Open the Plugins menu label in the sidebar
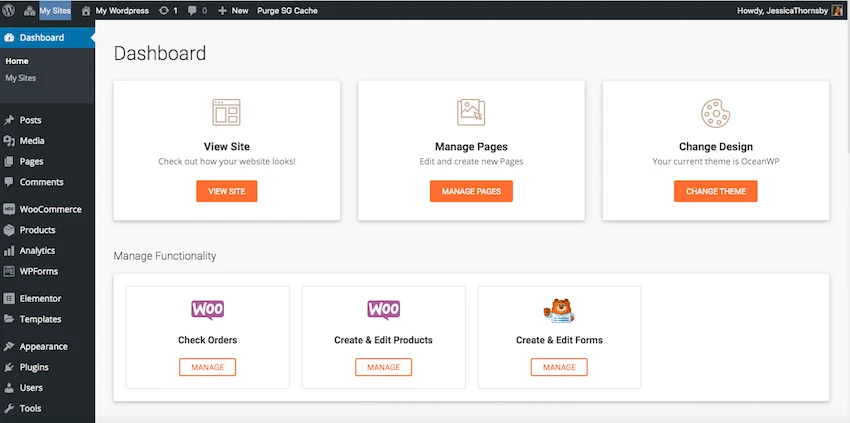This screenshot has height=423, width=850. (34, 367)
